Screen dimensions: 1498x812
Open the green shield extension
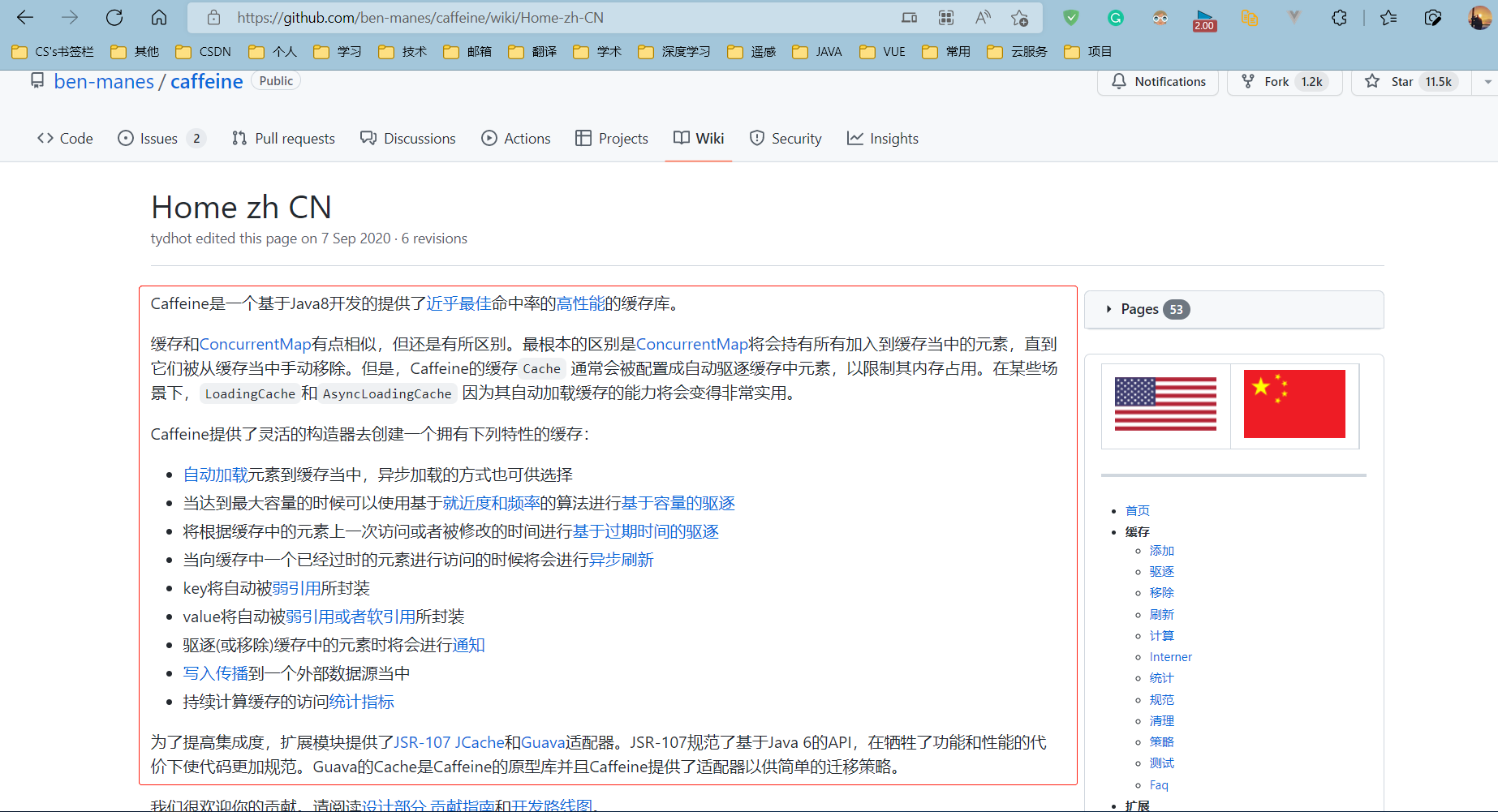click(1071, 18)
